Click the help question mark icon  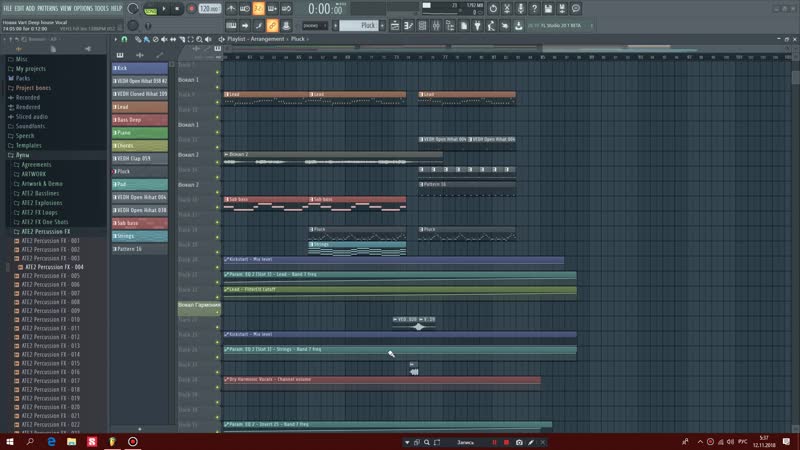[x=534, y=9]
